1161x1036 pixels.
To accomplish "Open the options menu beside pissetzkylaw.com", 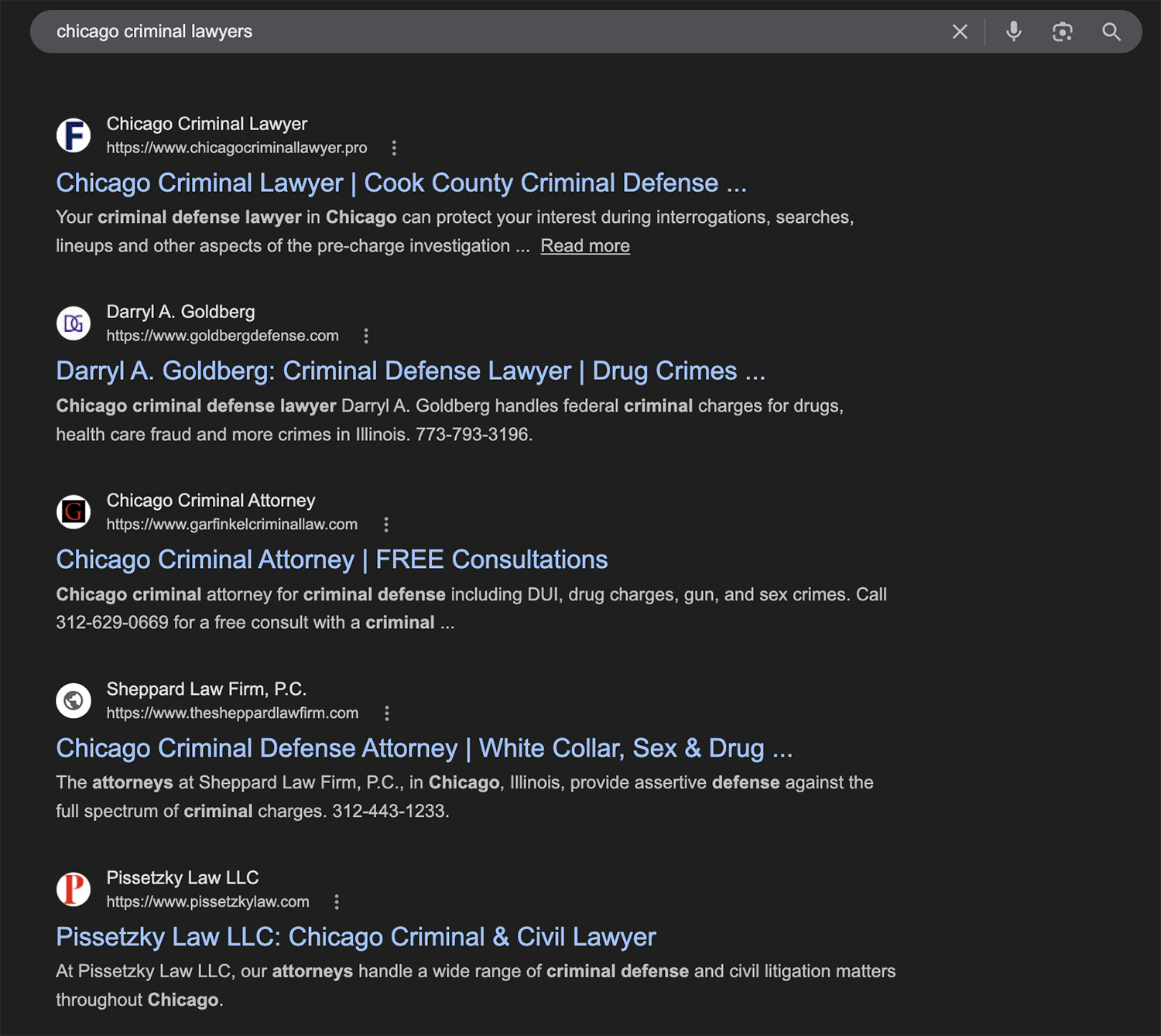I will (x=336, y=901).
